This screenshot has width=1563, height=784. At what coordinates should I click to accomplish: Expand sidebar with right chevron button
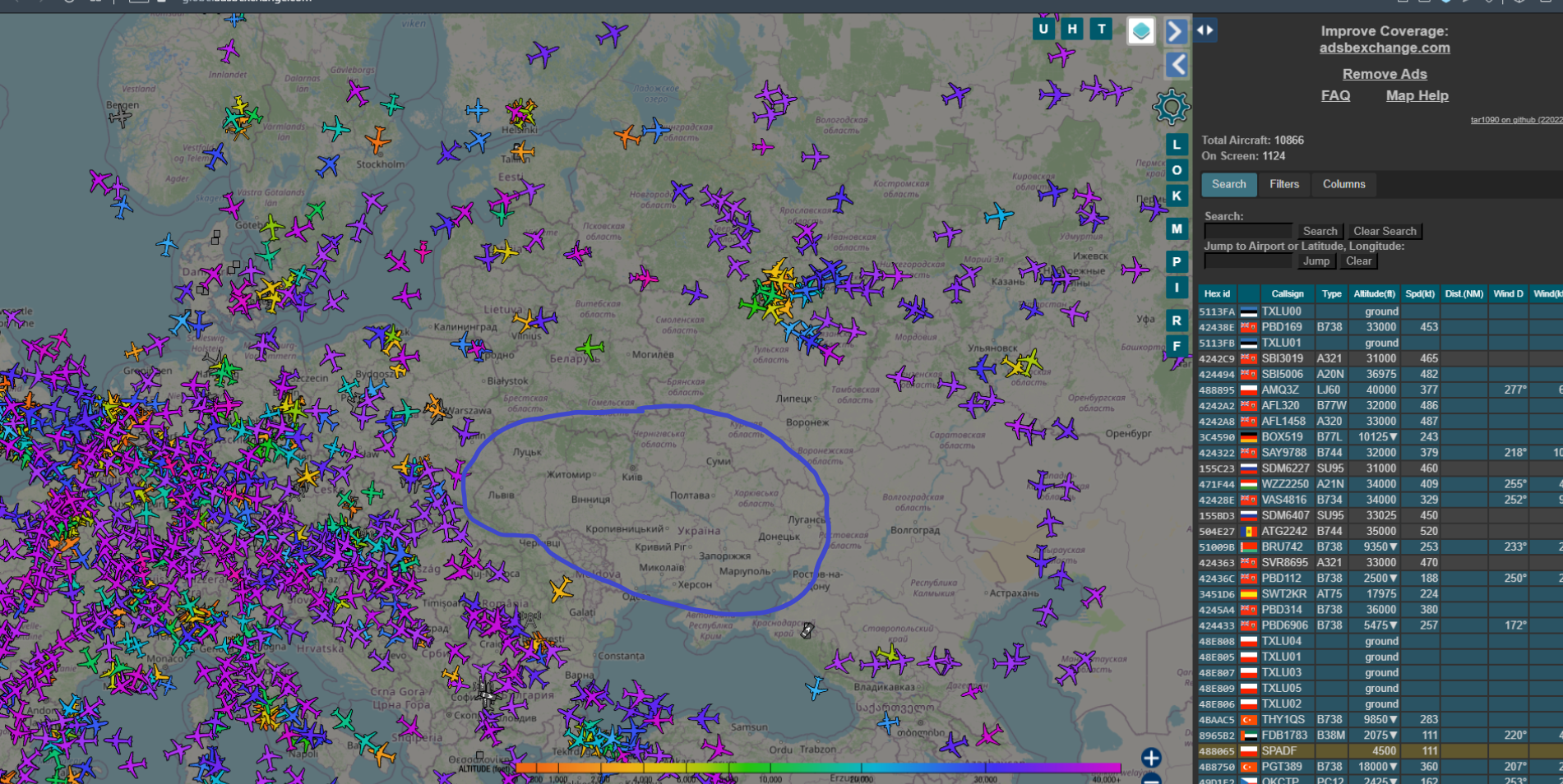(1177, 31)
